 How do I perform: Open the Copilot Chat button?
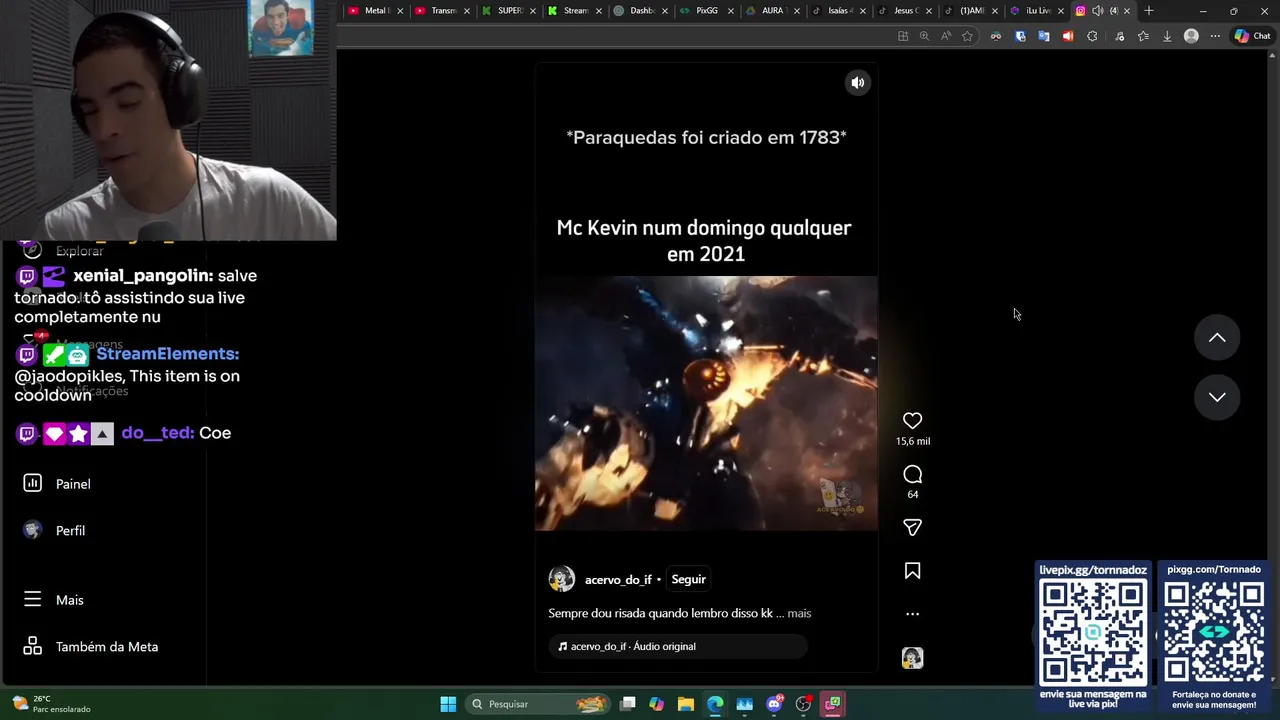coord(1252,36)
